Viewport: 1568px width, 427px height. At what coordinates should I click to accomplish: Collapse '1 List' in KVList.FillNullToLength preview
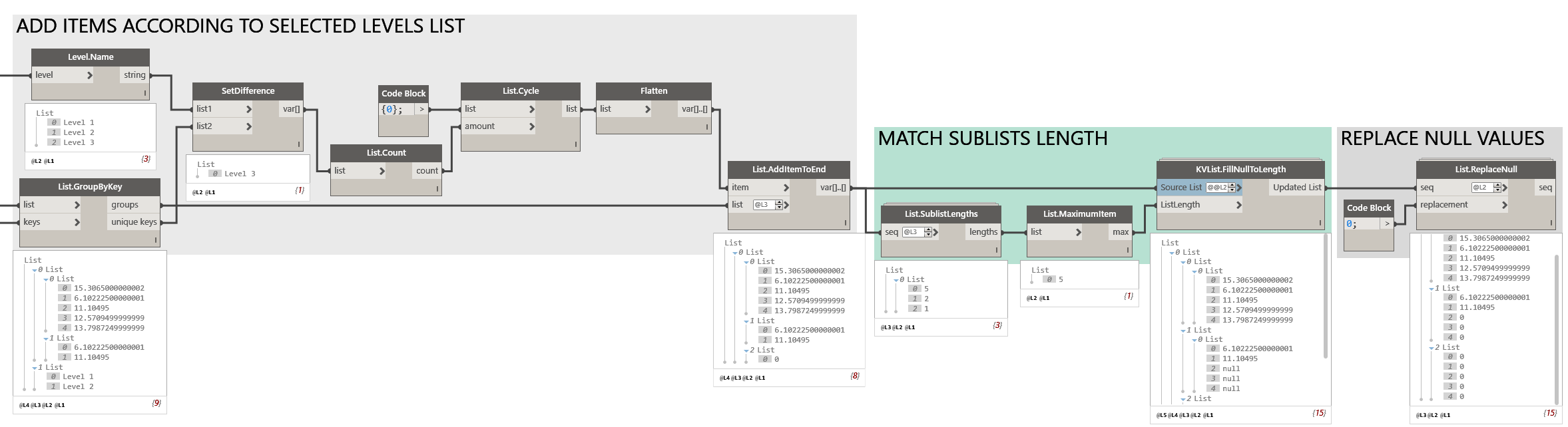[x=1182, y=330]
